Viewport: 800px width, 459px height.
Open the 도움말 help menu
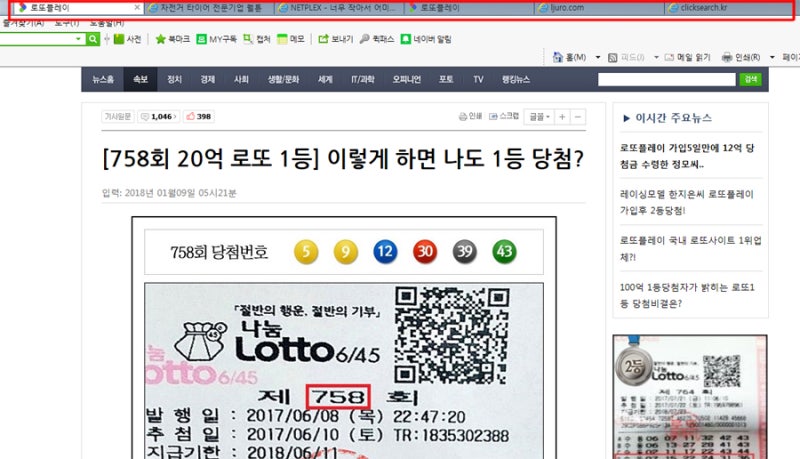(x=106, y=23)
